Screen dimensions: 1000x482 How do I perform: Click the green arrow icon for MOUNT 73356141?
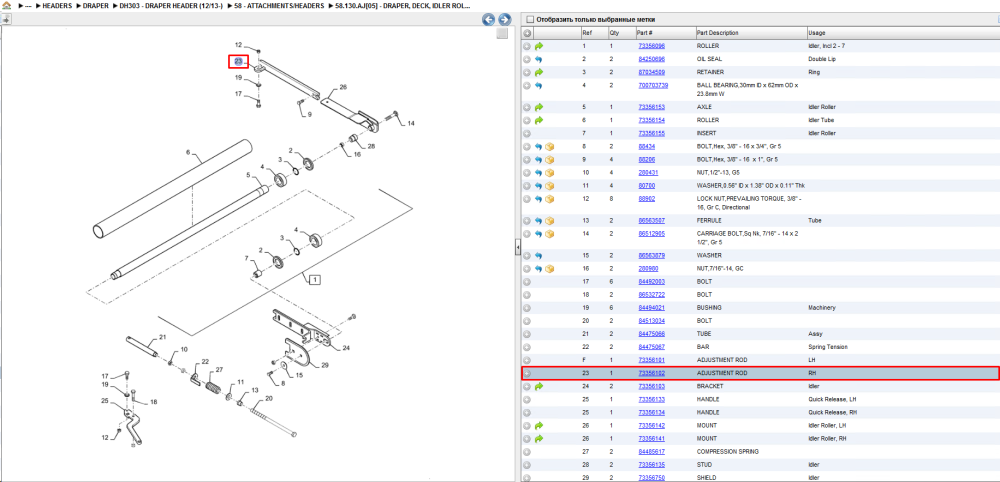[539, 439]
